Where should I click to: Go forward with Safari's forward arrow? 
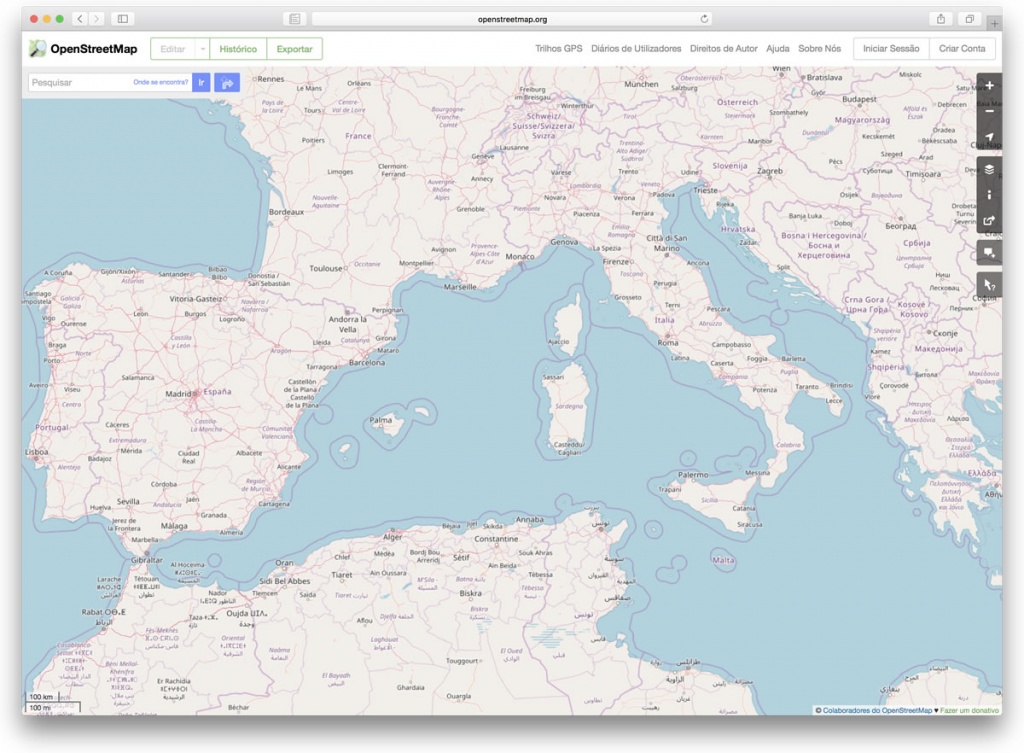pyautogui.click(x=96, y=19)
